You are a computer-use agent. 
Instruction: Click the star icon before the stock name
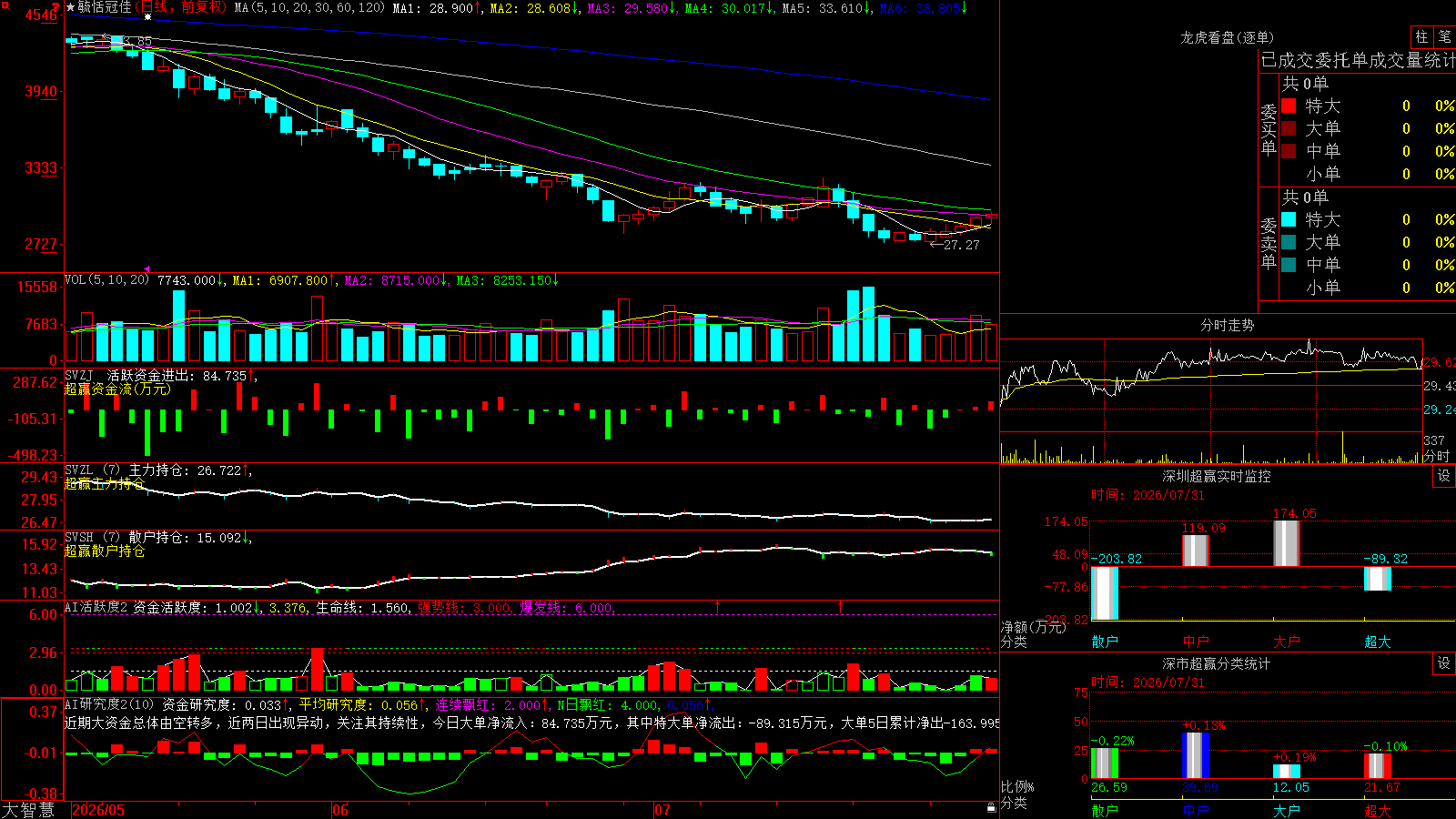(71, 7)
